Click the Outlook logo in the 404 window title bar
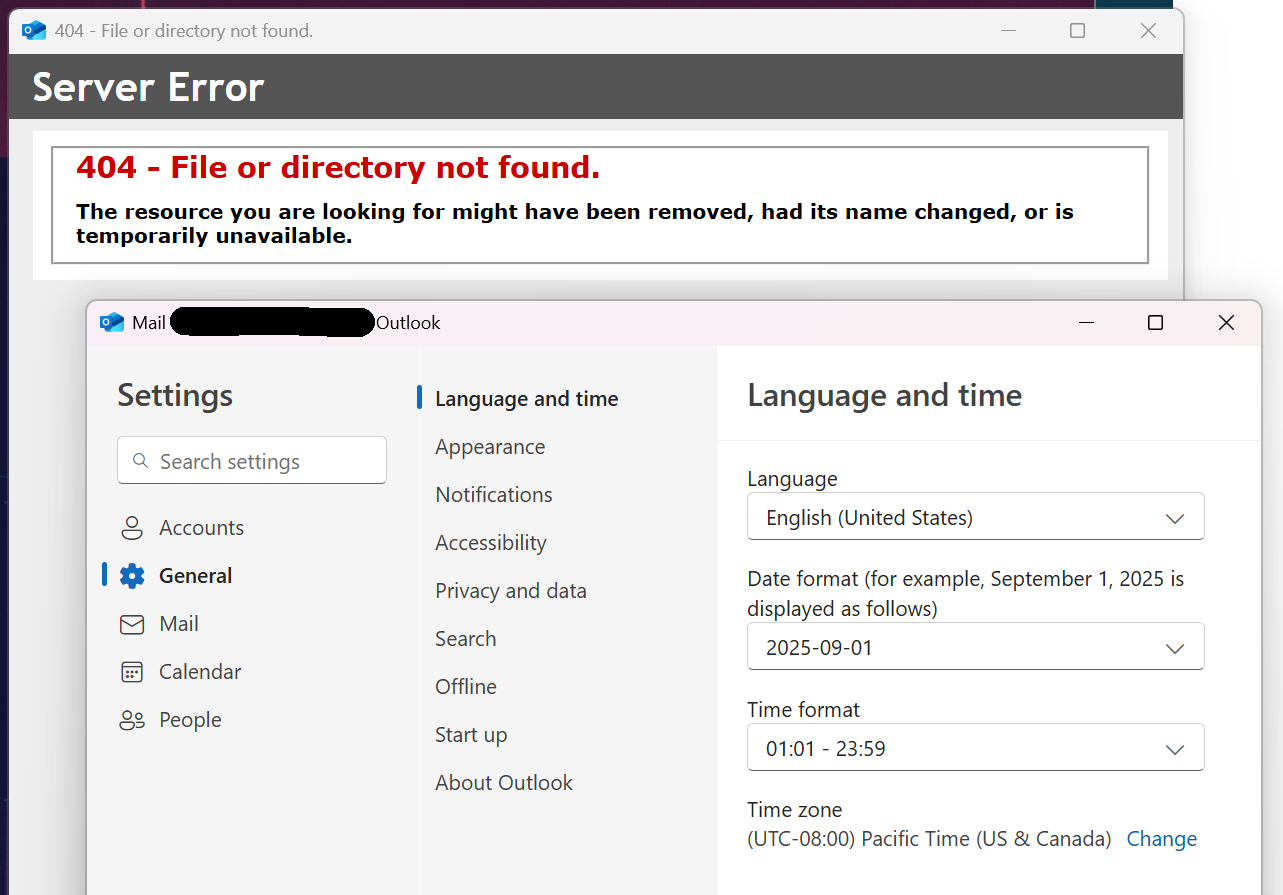 coord(34,31)
